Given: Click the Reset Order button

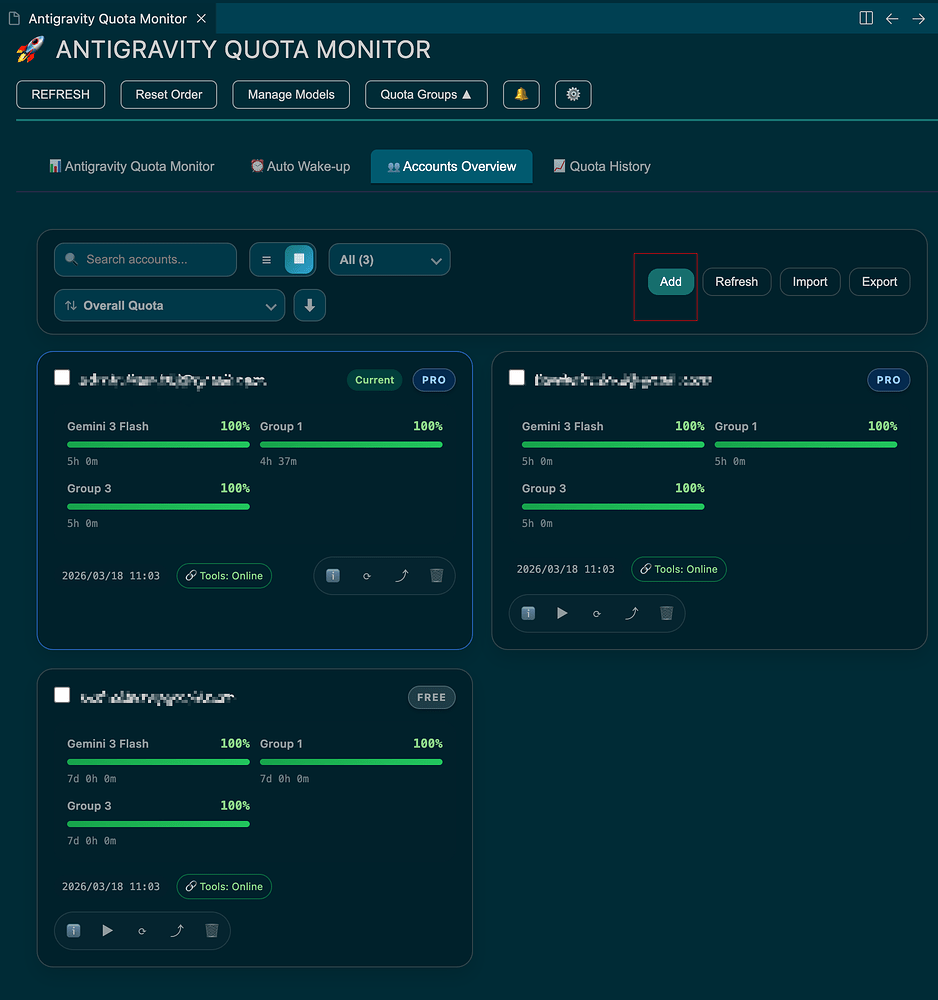Looking at the screenshot, I should (169, 94).
